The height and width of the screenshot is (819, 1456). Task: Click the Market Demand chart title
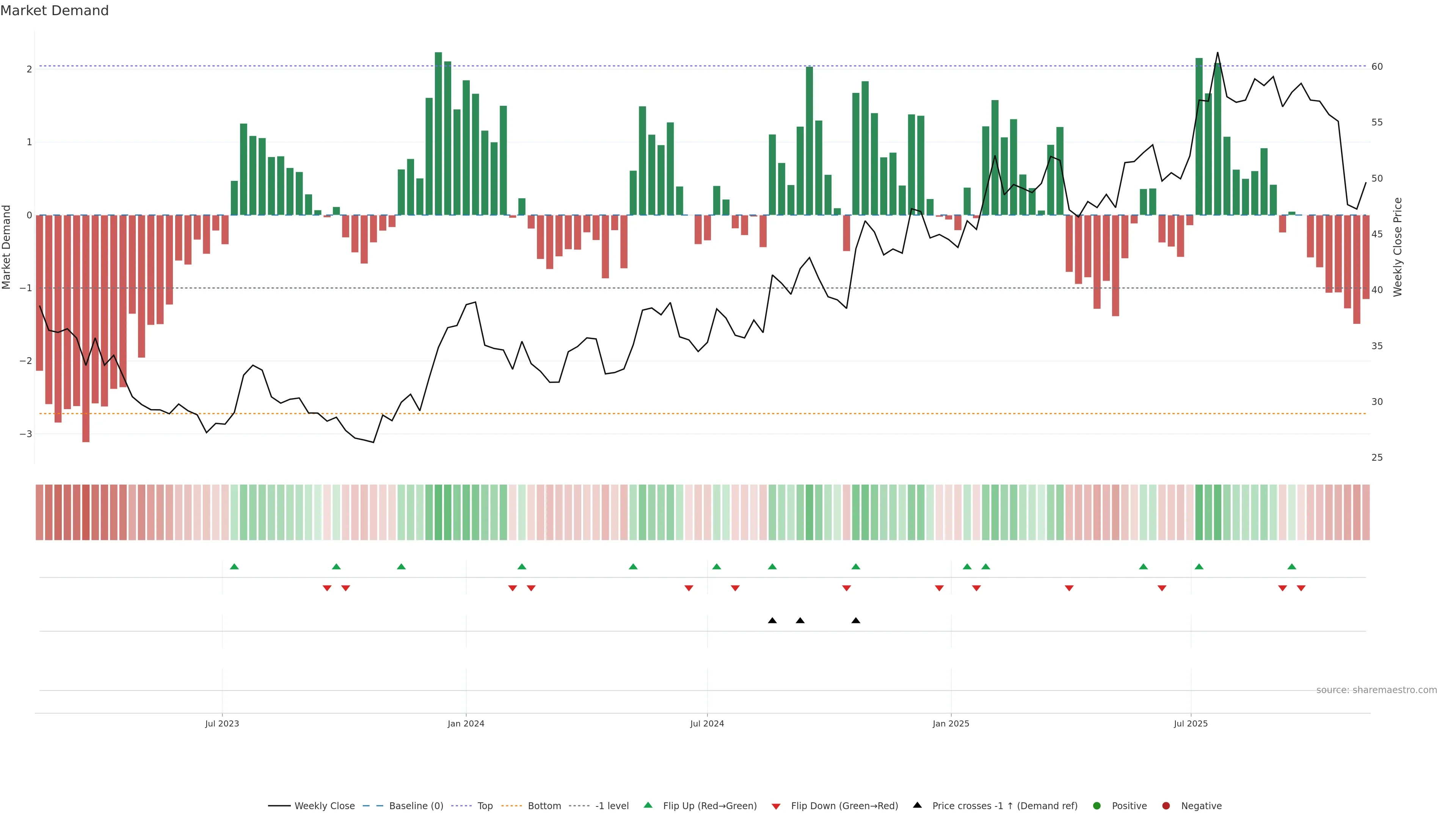pos(54,11)
